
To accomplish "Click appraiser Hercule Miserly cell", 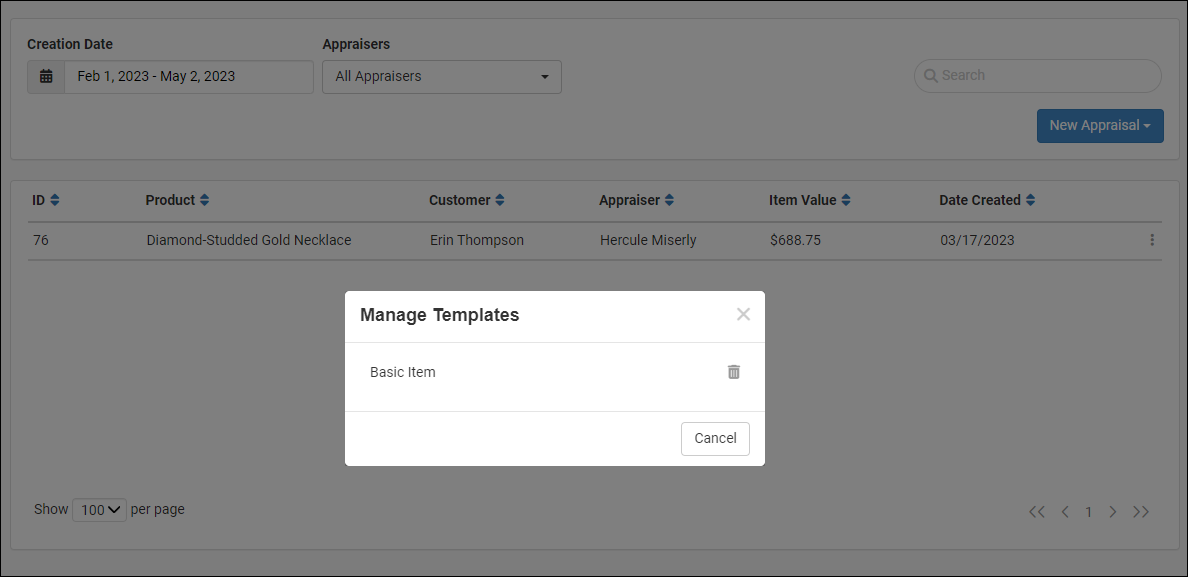I will pyautogui.click(x=648, y=240).
